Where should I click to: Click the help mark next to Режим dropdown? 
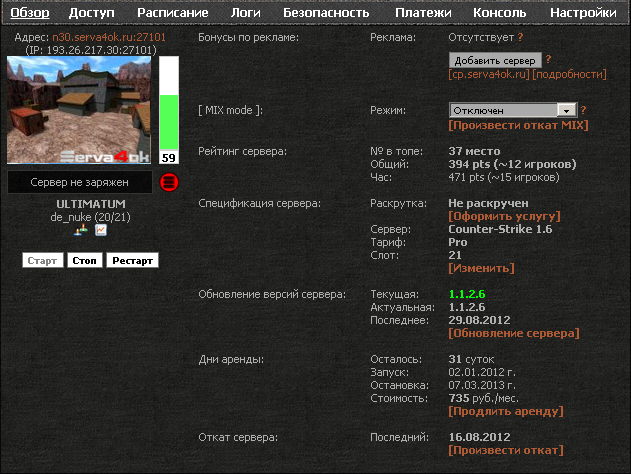[x=584, y=110]
